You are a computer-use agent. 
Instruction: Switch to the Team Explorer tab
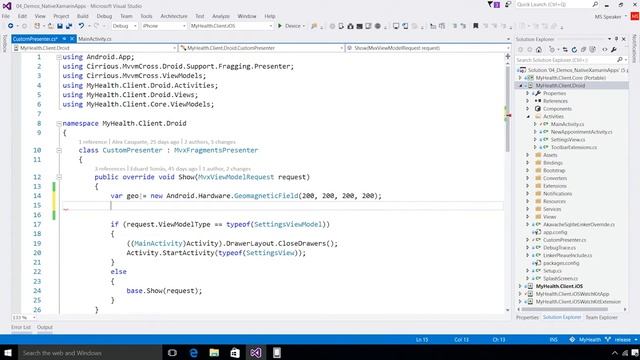[601, 317]
